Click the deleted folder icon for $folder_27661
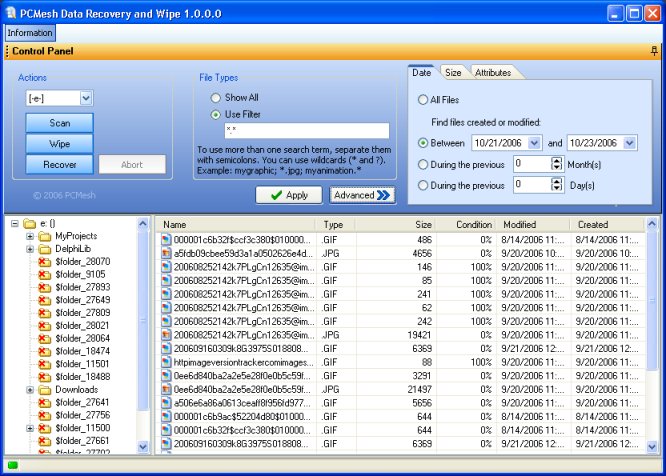The image size is (666, 476). click(44, 441)
